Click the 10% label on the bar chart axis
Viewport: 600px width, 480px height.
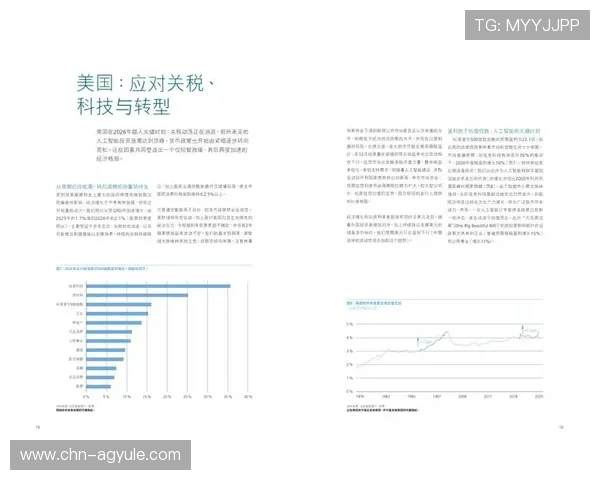click(127, 397)
